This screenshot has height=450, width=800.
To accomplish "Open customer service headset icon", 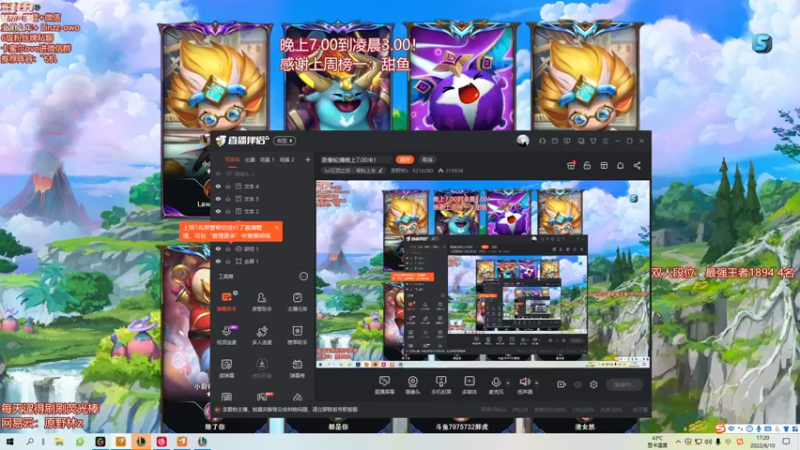I will pyautogui.click(x=542, y=141).
